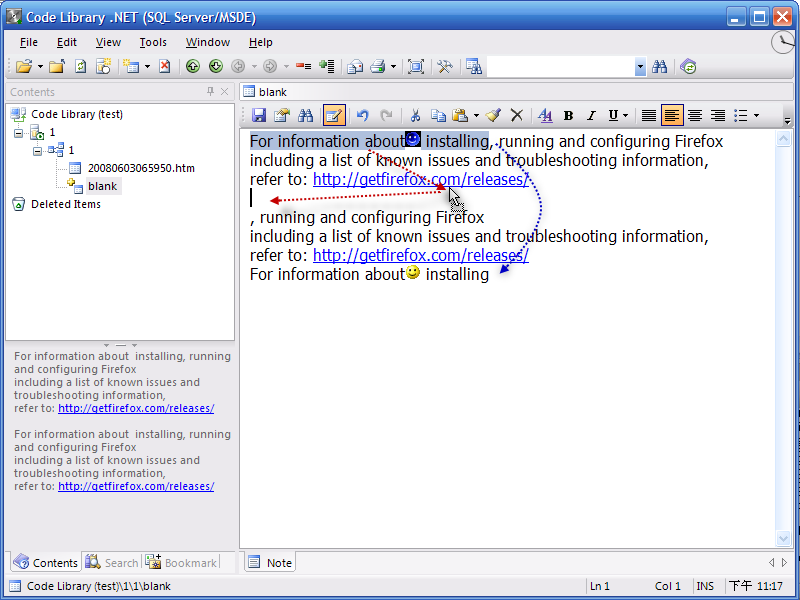The image size is (800, 600).
Task: Toggle align right button
Action: pos(717,116)
